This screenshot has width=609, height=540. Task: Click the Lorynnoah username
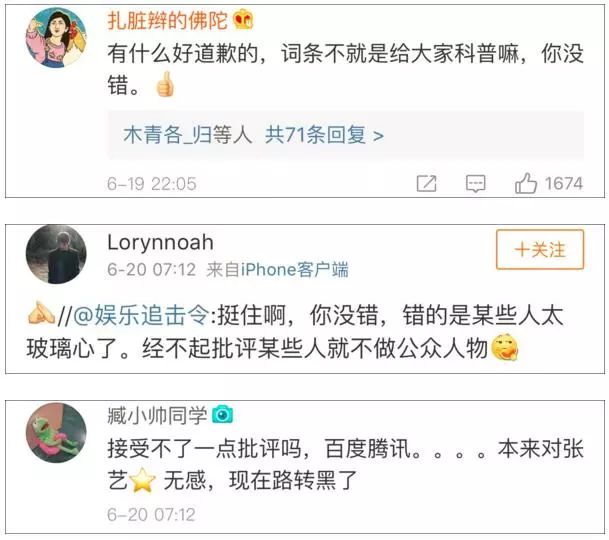(x=160, y=243)
